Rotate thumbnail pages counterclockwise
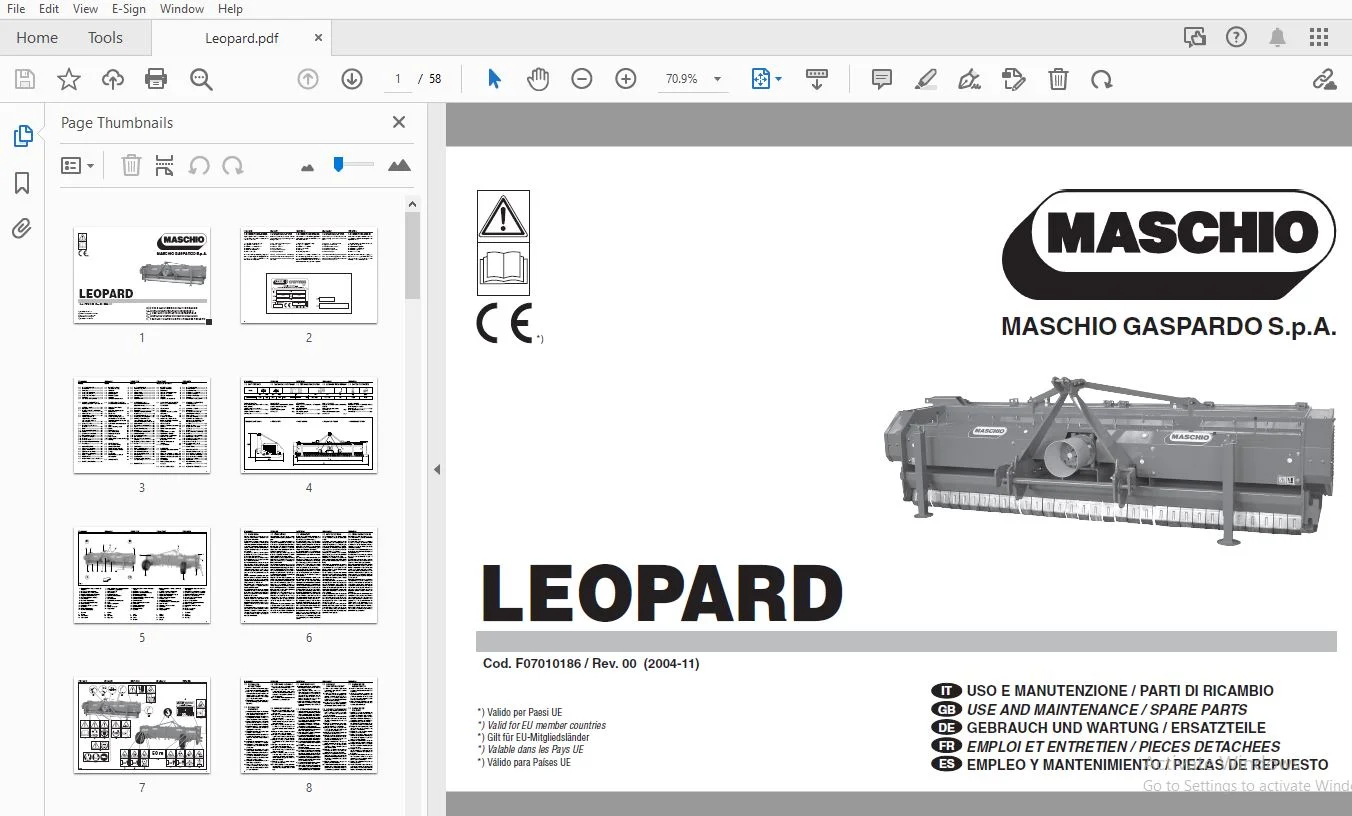 tap(199, 166)
